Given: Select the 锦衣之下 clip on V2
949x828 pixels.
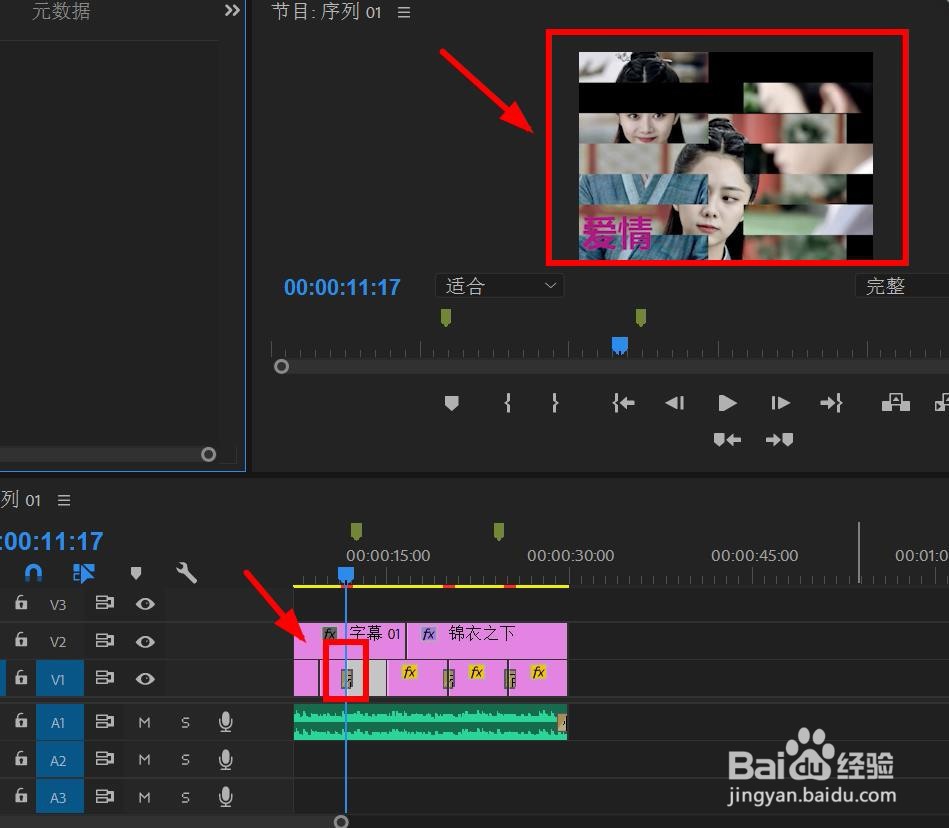Looking at the screenshot, I should click(x=487, y=640).
